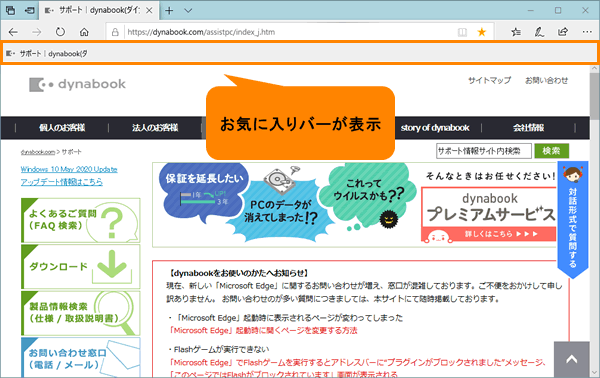Open the サイトマップ link

[x=489, y=80]
